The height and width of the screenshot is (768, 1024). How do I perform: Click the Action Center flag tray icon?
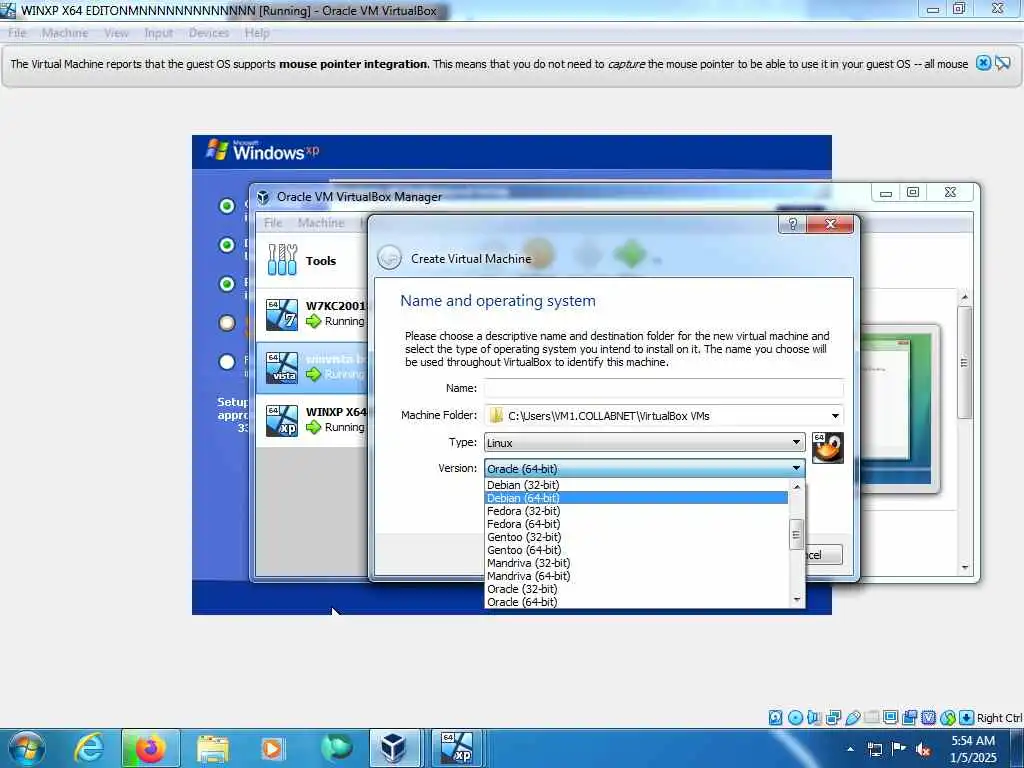point(899,749)
